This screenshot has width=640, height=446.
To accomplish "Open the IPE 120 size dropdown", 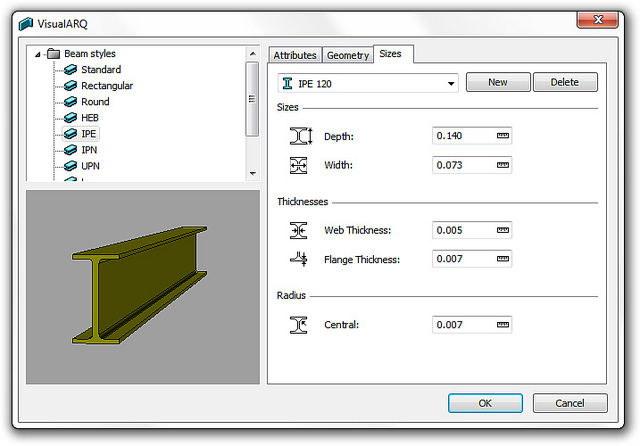I will (x=452, y=83).
